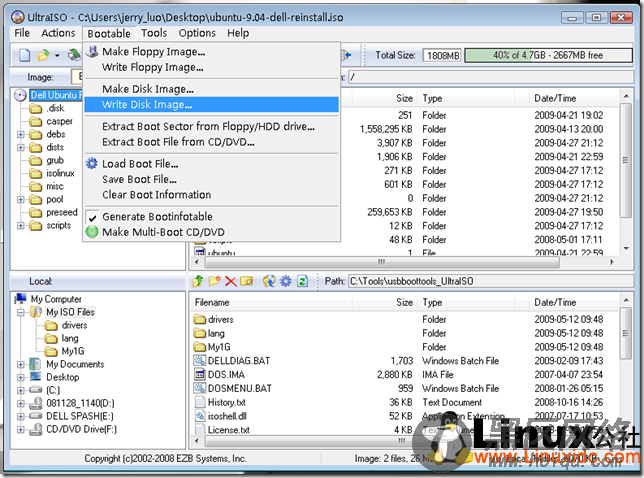Expand the debs folder in image tree
The width and height of the screenshot is (644, 478).
coord(21,135)
